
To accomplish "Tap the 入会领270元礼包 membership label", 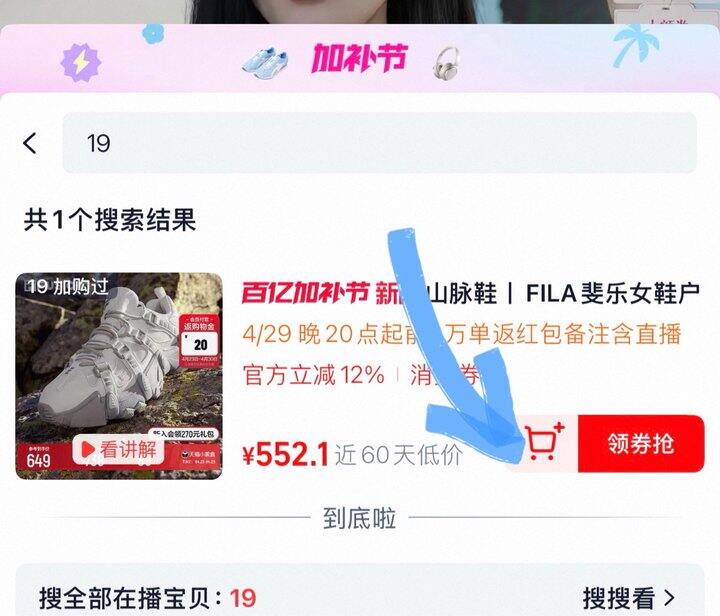I will (184, 433).
